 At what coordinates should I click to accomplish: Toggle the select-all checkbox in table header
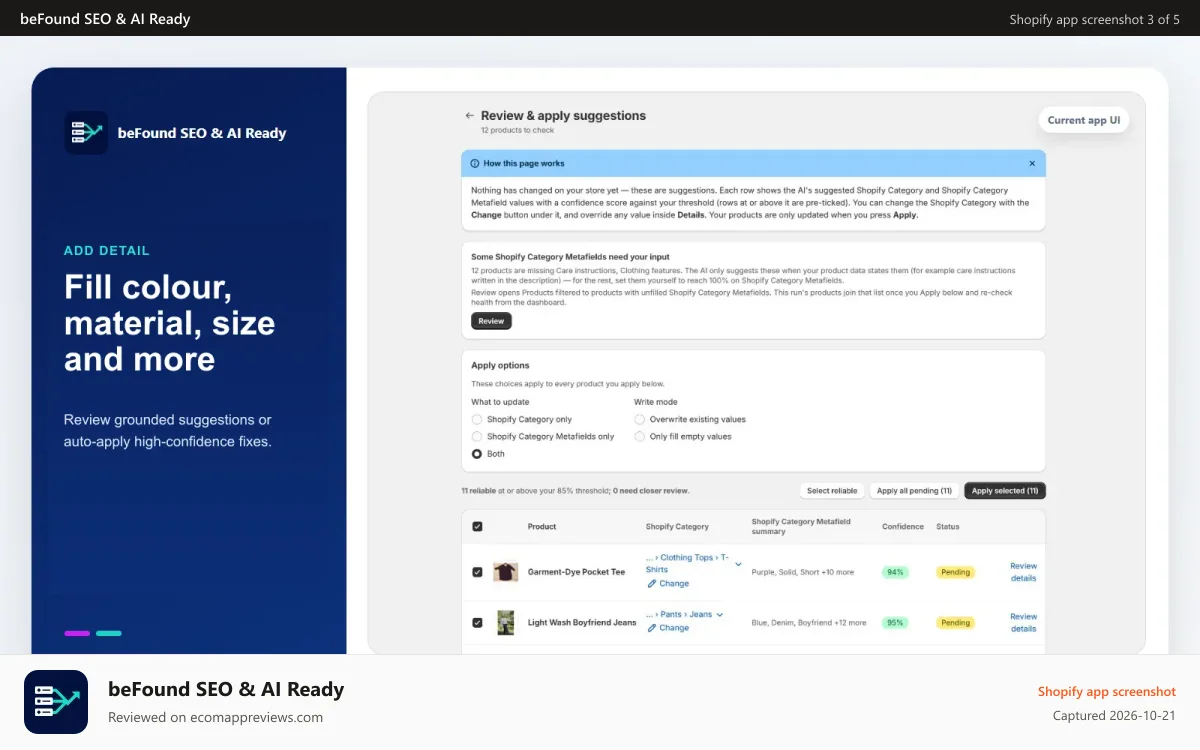(477, 526)
